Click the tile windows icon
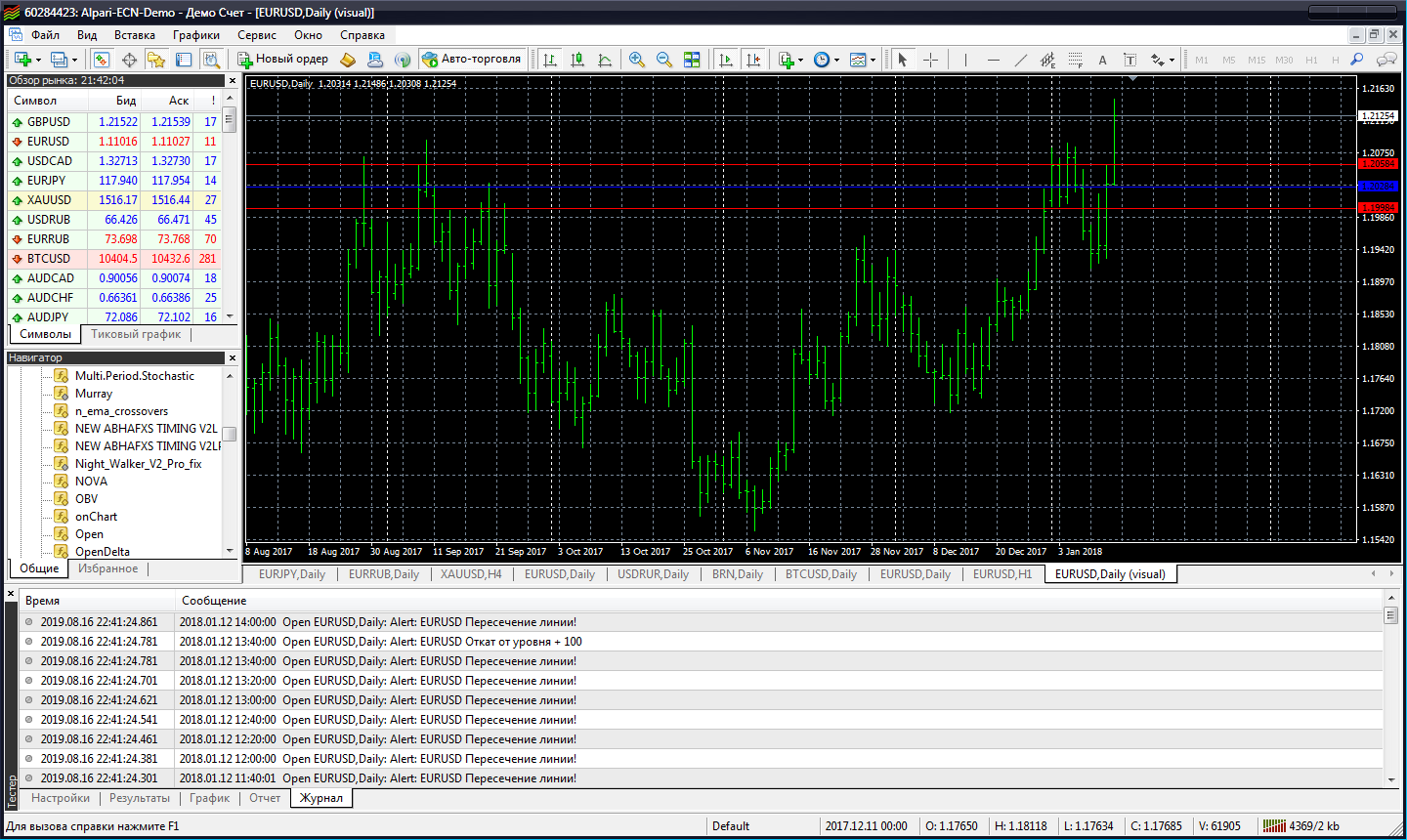The width and height of the screenshot is (1407, 840). pyautogui.click(x=692, y=60)
